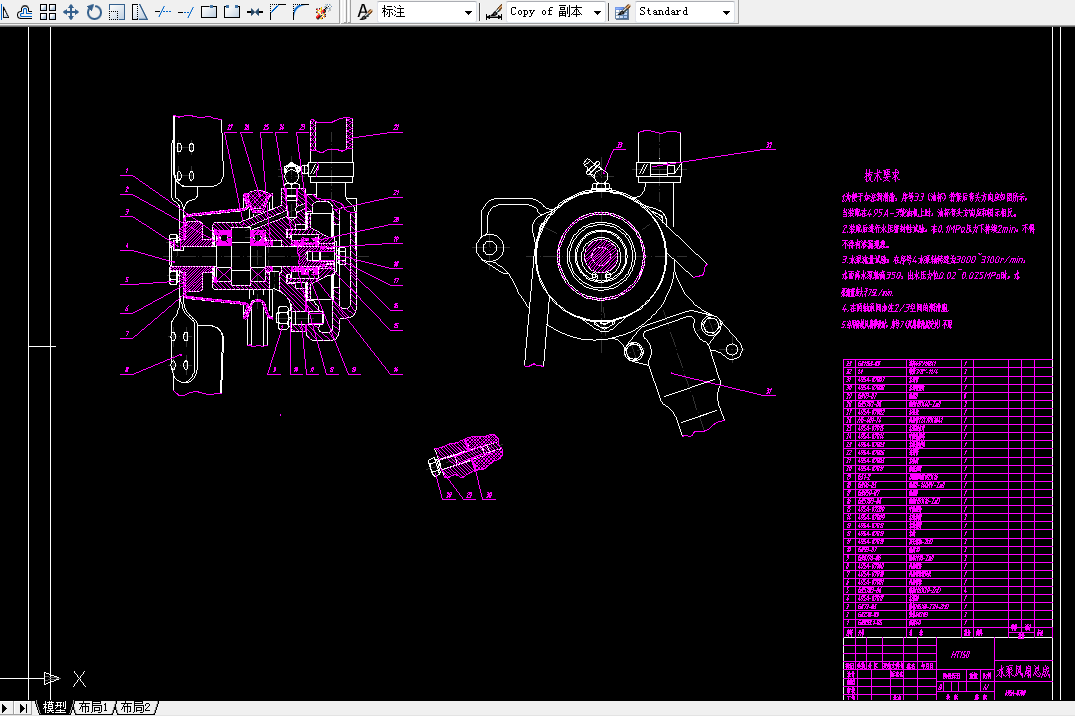Click the small bolt detail section view
1075x717 pixels.
coord(466,456)
